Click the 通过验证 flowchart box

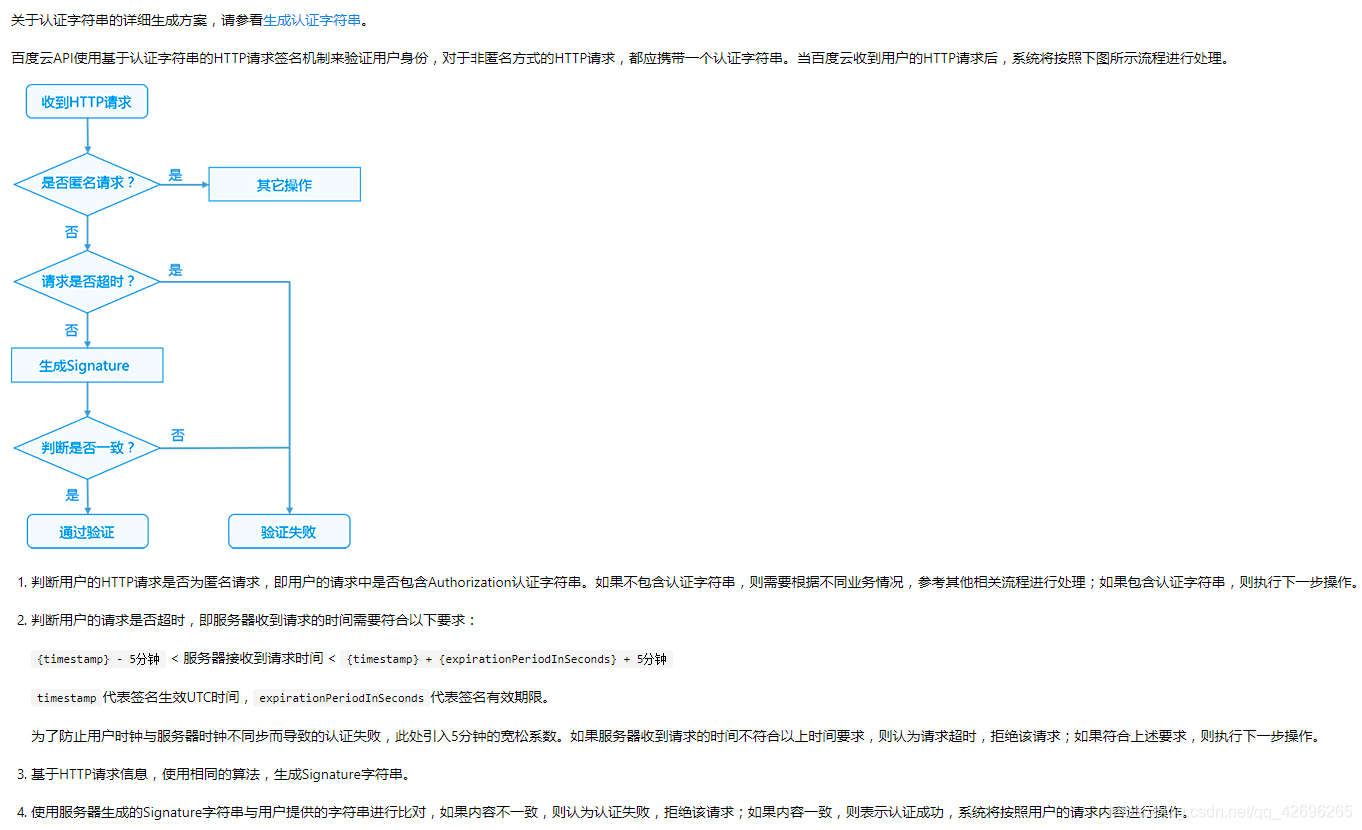(x=87, y=532)
